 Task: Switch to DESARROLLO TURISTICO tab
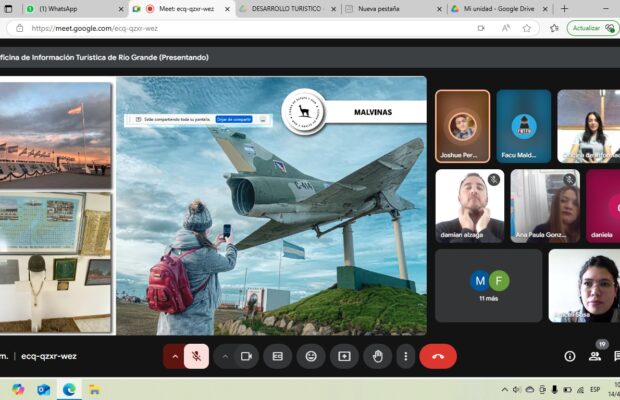286,9
